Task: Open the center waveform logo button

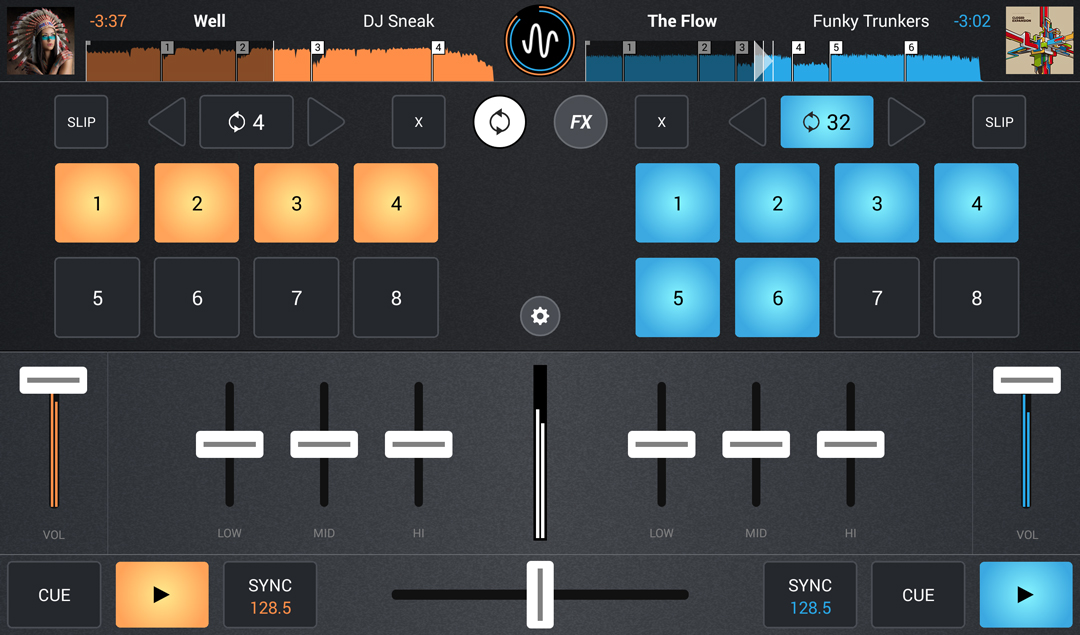Action: pyautogui.click(x=540, y=41)
